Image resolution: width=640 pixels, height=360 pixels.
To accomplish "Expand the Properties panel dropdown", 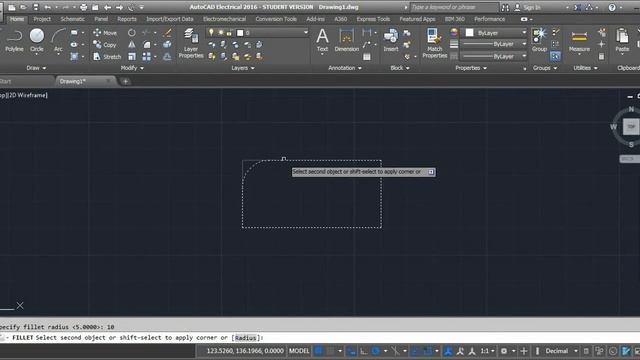I will click(471, 68).
